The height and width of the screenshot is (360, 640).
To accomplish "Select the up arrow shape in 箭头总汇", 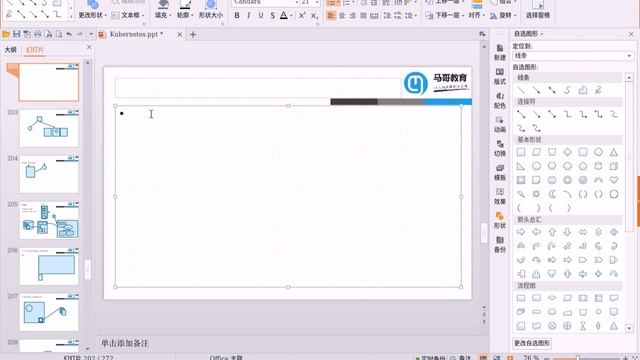I will (x=552, y=232).
